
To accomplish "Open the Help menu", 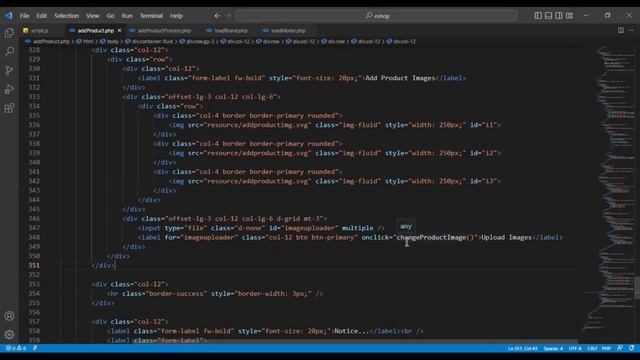I will [176, 16].
